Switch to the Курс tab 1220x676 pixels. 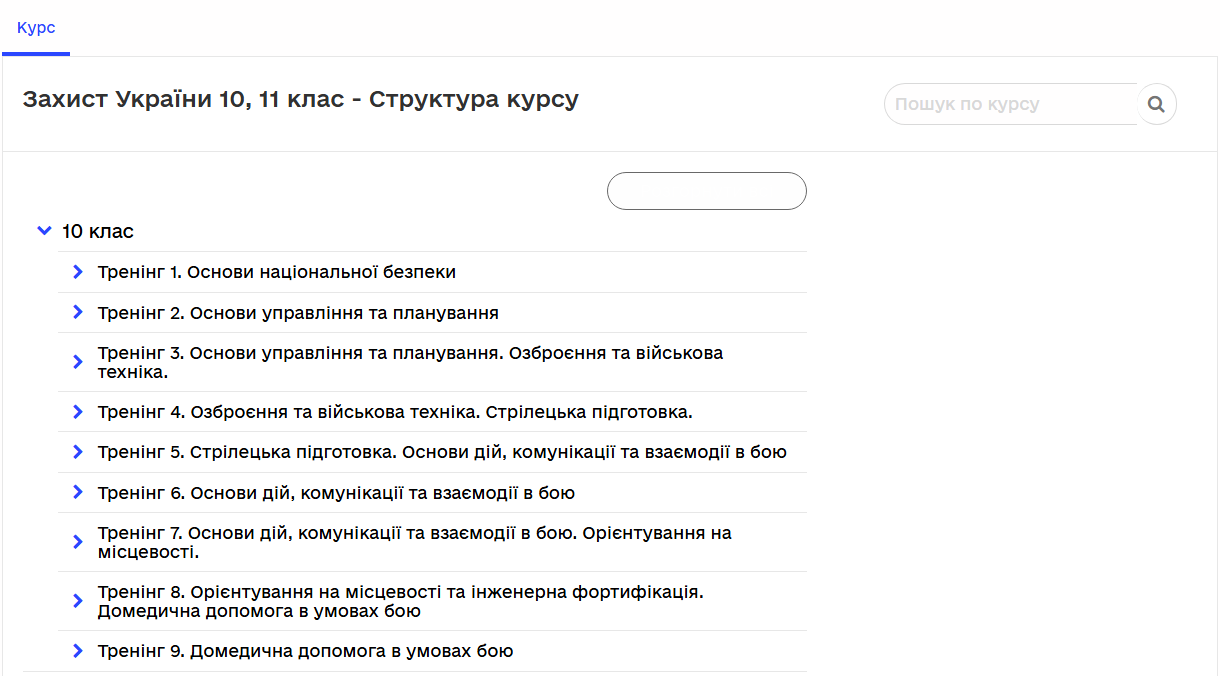[x=36, y=29]
